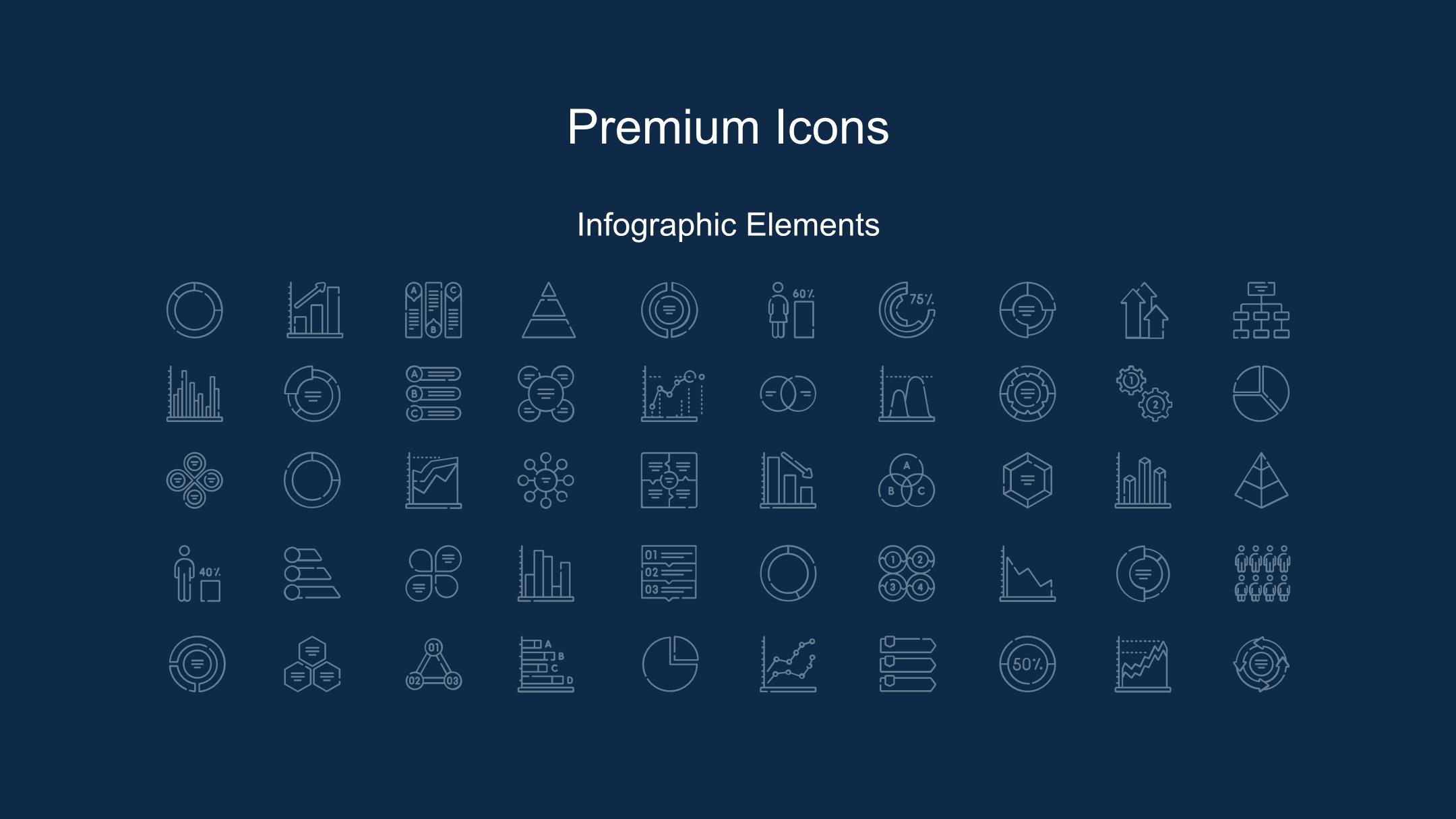Click the organization chart hierarchy icon
Viewport: 1456px width, 819px height.
pos(1261,310)
